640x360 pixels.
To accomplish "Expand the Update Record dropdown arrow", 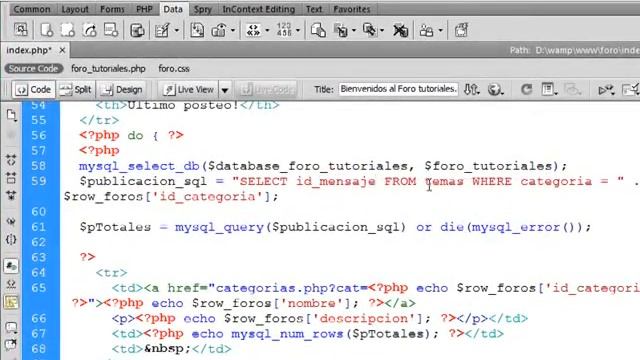I will [x=382, y=31].
